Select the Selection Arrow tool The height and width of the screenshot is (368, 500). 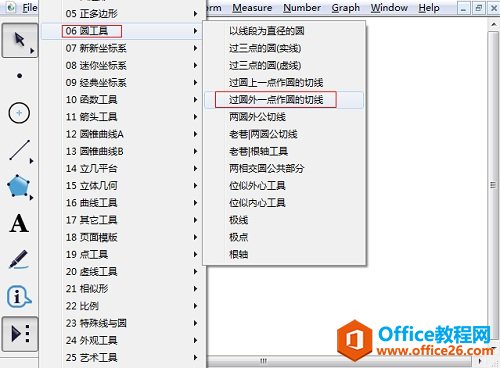(20, 40)
